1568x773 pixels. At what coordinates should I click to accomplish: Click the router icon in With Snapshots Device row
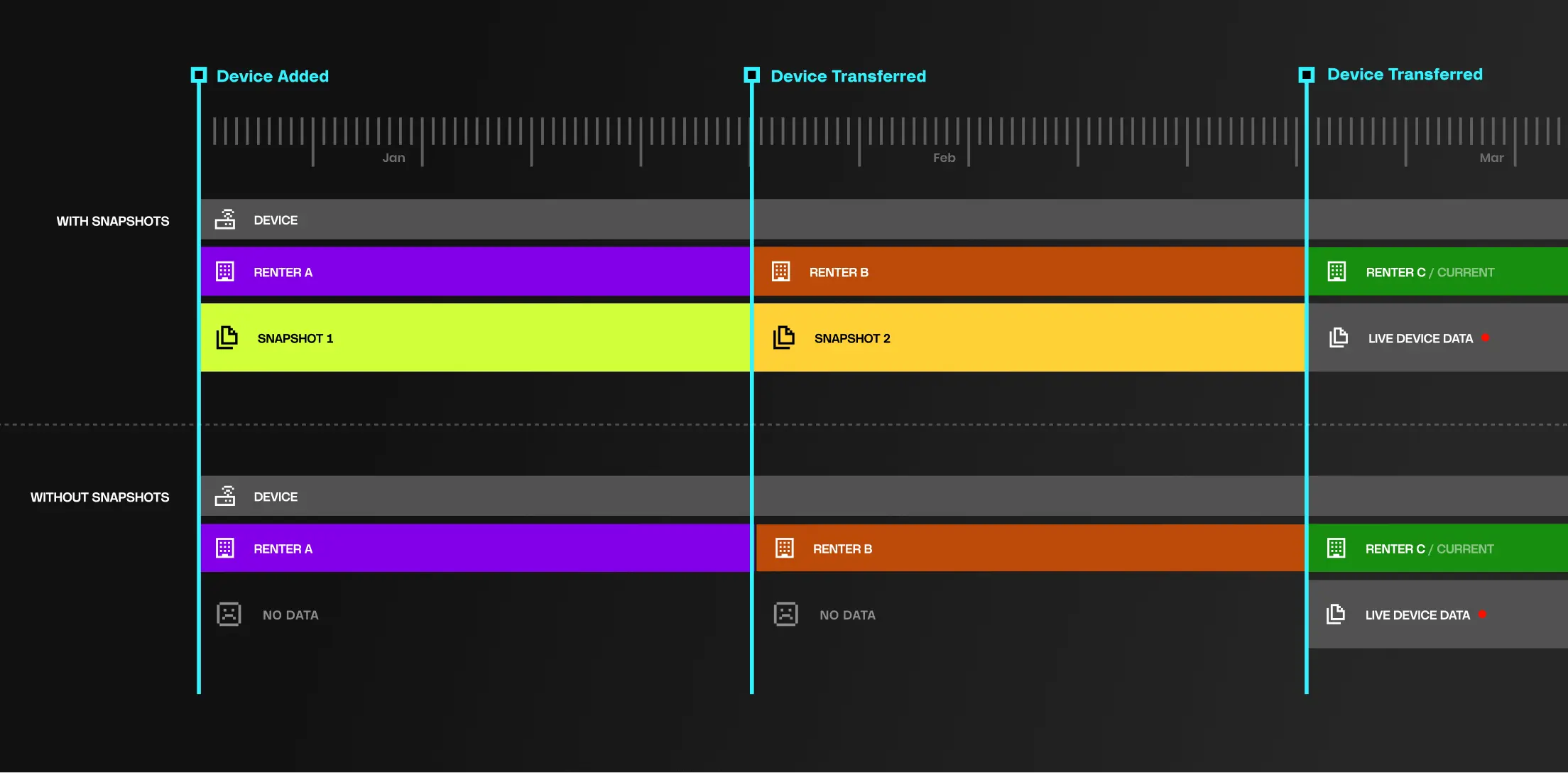tap(225, 220)
